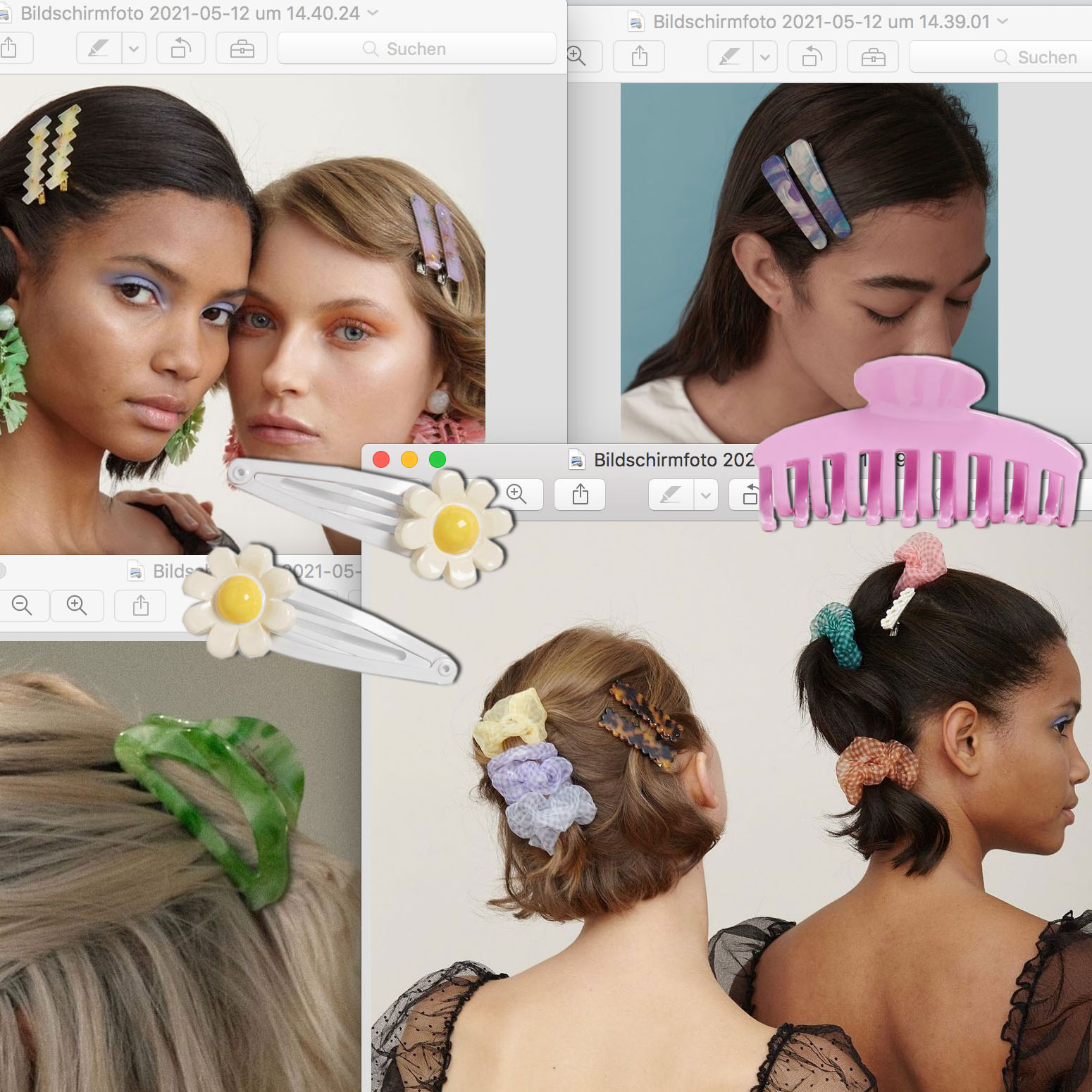Rotate the image in window 14.39.01
Screen dimensions: 1092x1092
[x=812, y=57]
